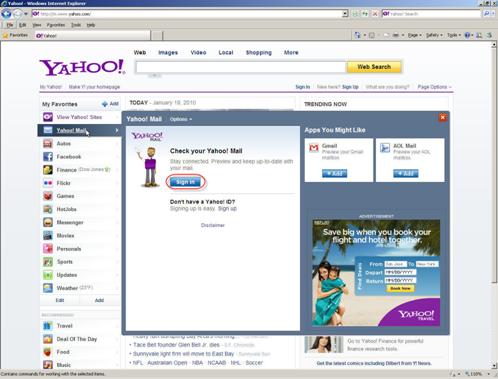Open the Autos sidebar icon
The image size is (498, 379).
(48, 143)
